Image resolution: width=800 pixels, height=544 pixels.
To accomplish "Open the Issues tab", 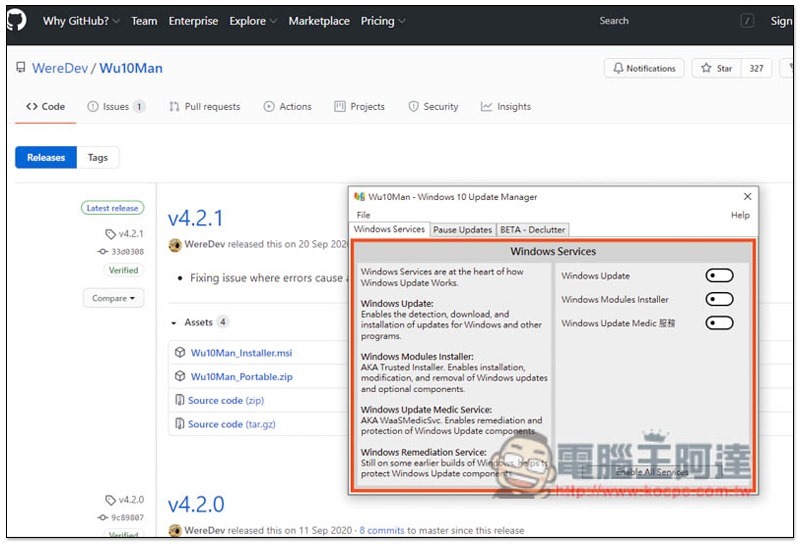I will point(116,107).
